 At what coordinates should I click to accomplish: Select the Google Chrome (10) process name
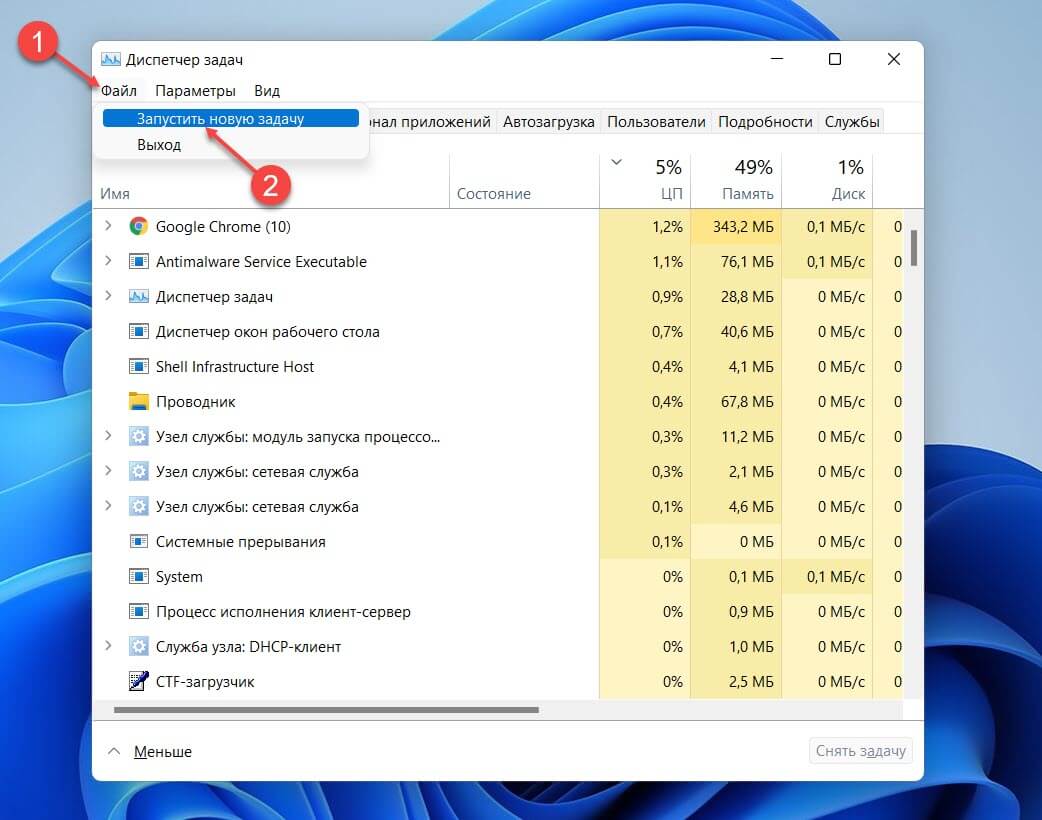(x=223, y=227)
